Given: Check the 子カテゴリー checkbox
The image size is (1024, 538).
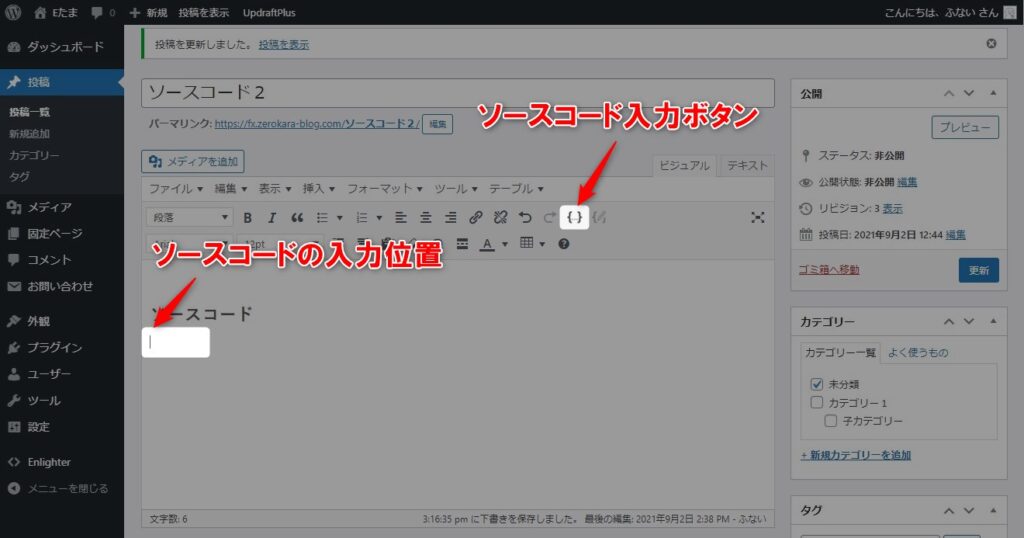Looking at the screenshot, I should click(830, 420).
